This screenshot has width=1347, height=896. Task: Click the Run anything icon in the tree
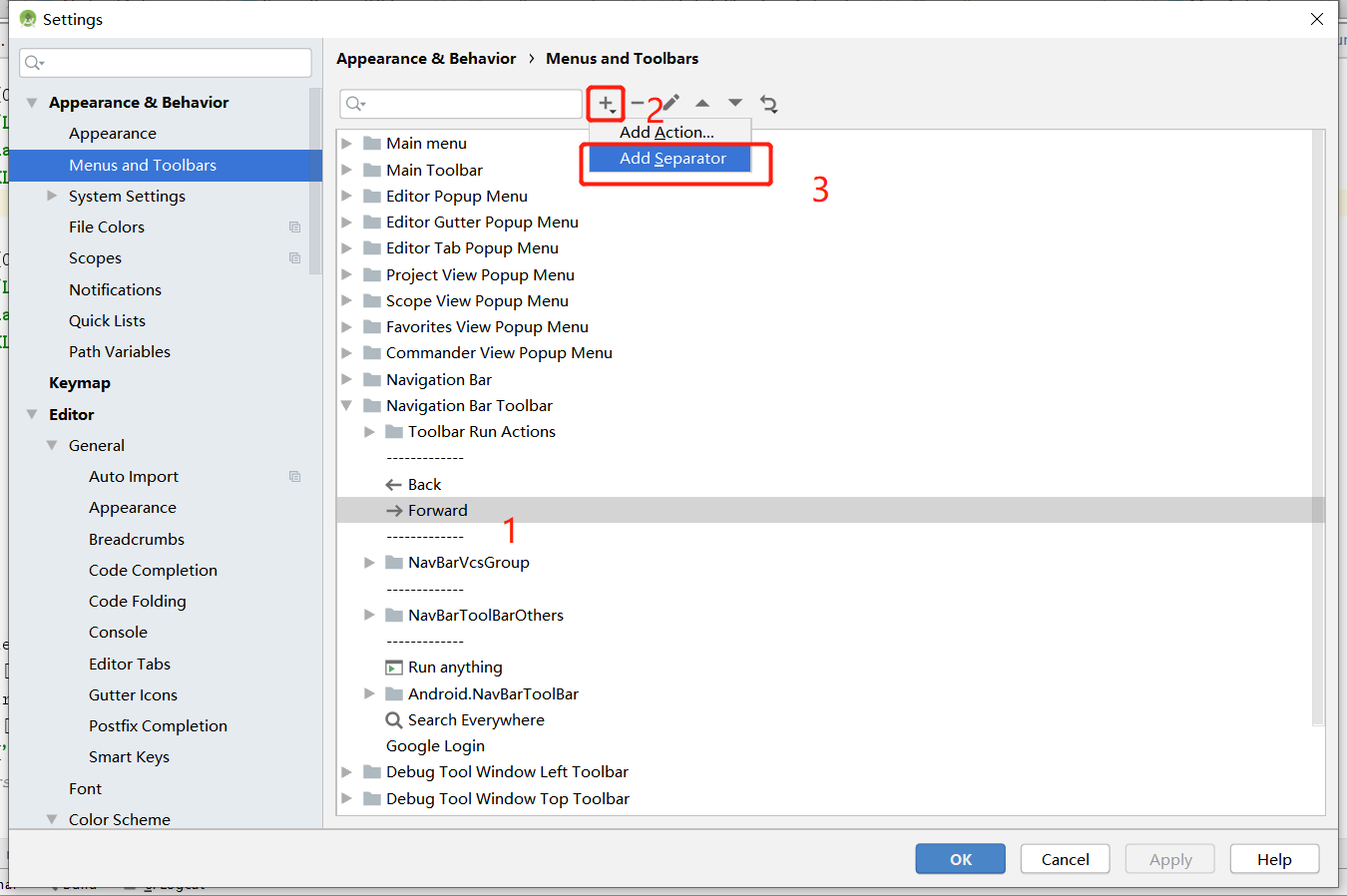click(393, 667)
